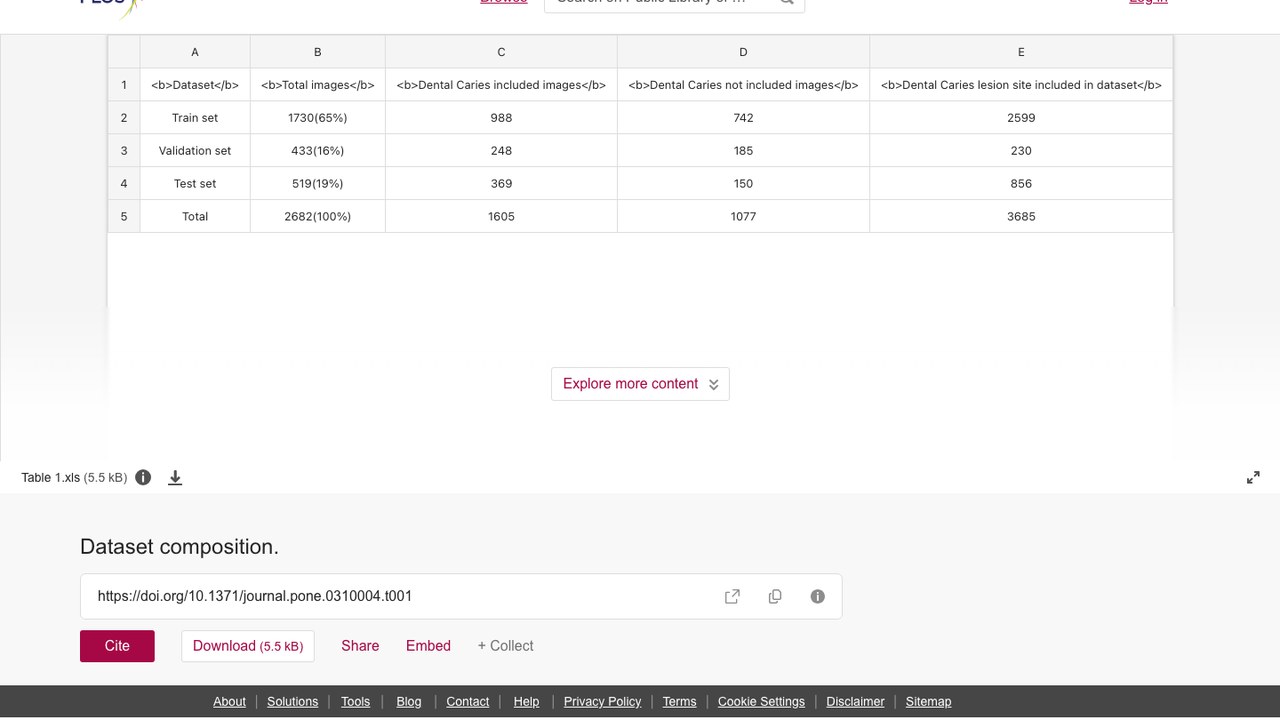1280x720 pixels.
Task: Expand Explore more content
Action: coord(640,384)
